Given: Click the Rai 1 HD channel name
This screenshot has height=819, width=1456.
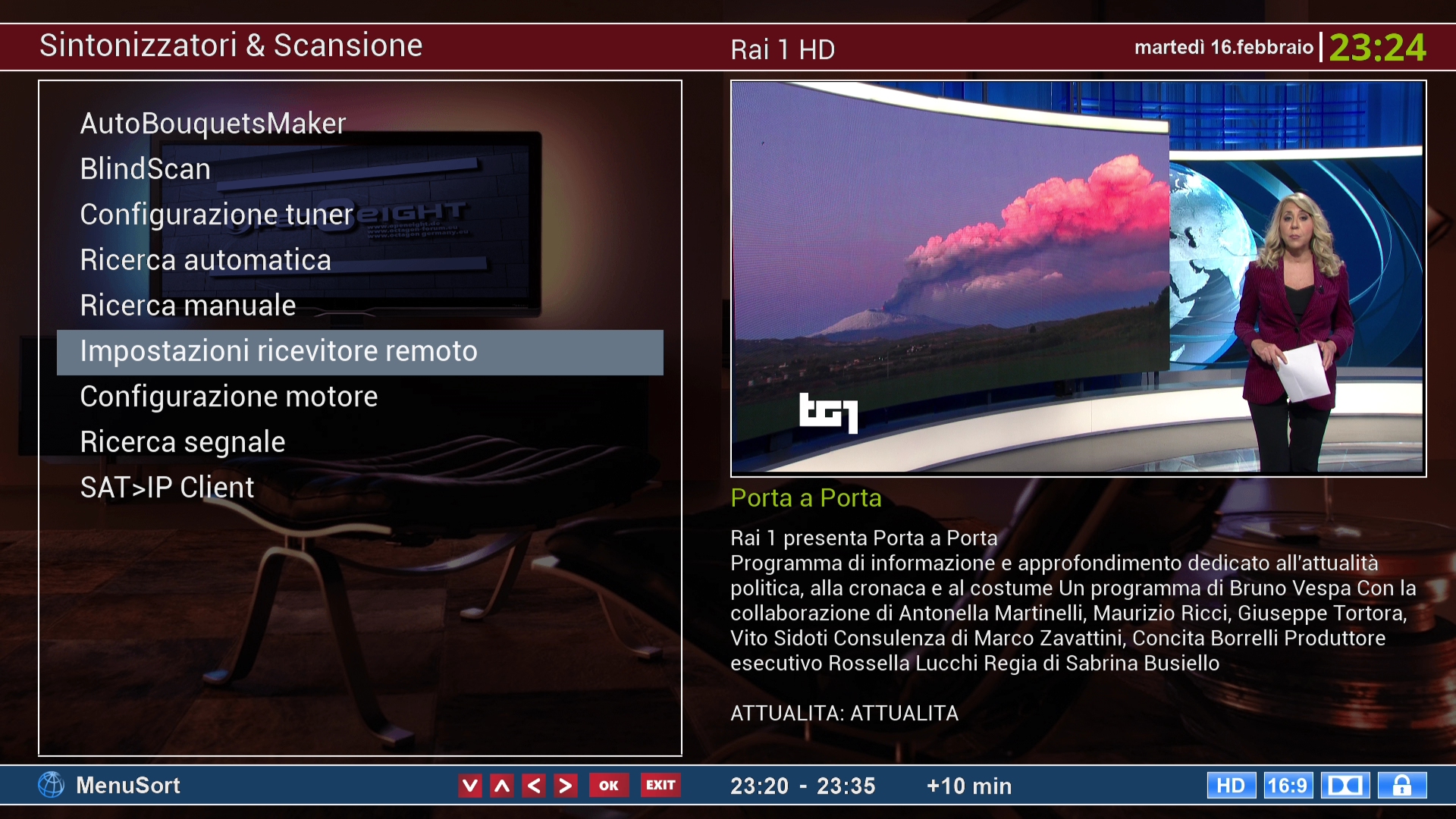Looking at the screenshot, I should point(783,50).
